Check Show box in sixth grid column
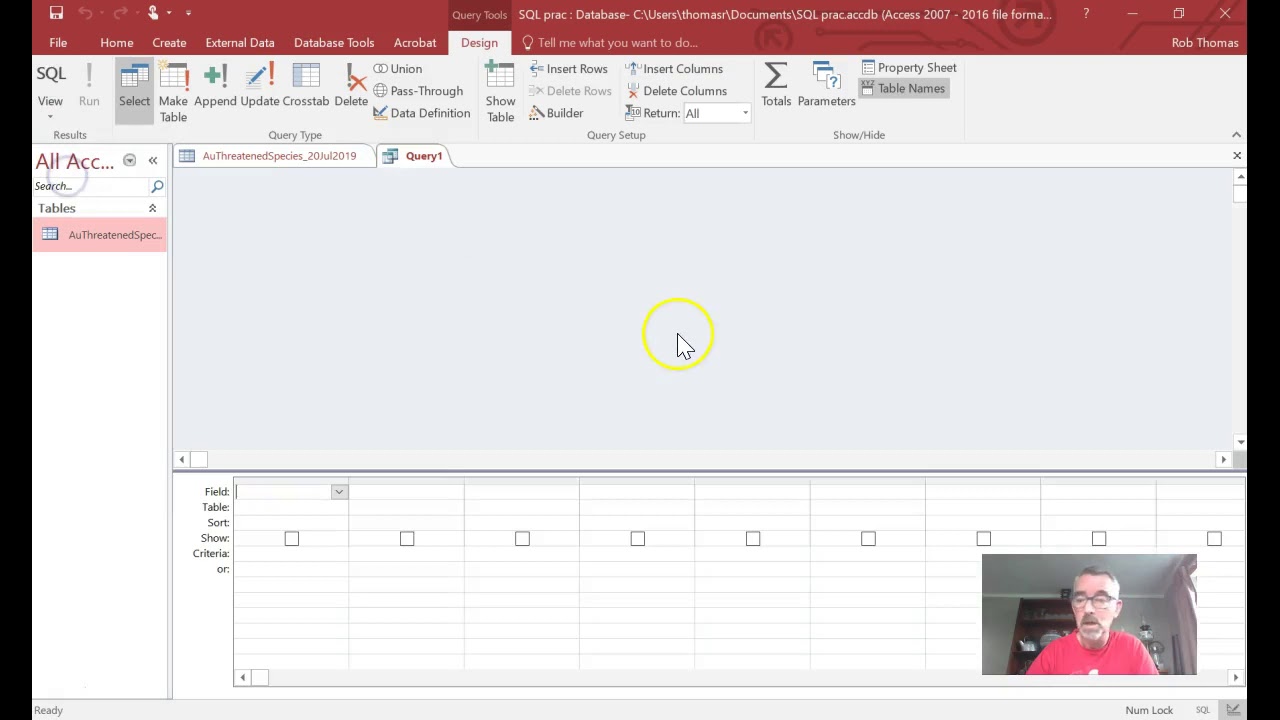Screen dimensions: 1280x720 tap(868, 539)
